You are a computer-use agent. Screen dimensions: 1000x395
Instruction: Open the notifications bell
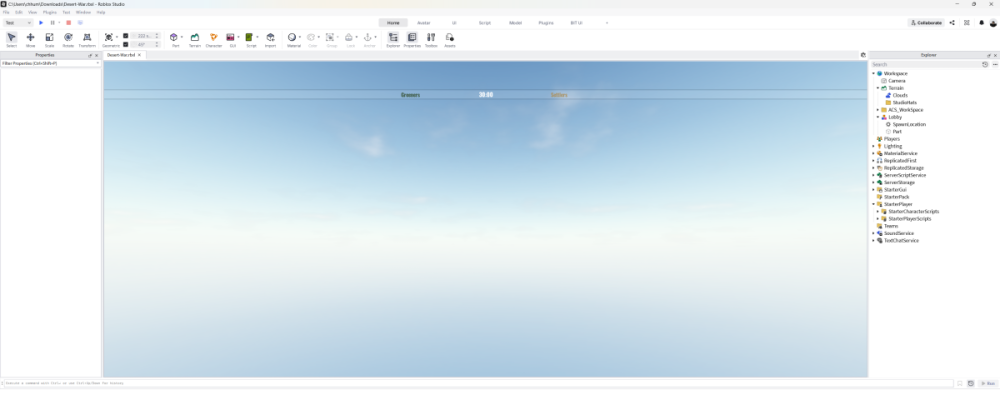pos(982,22)
